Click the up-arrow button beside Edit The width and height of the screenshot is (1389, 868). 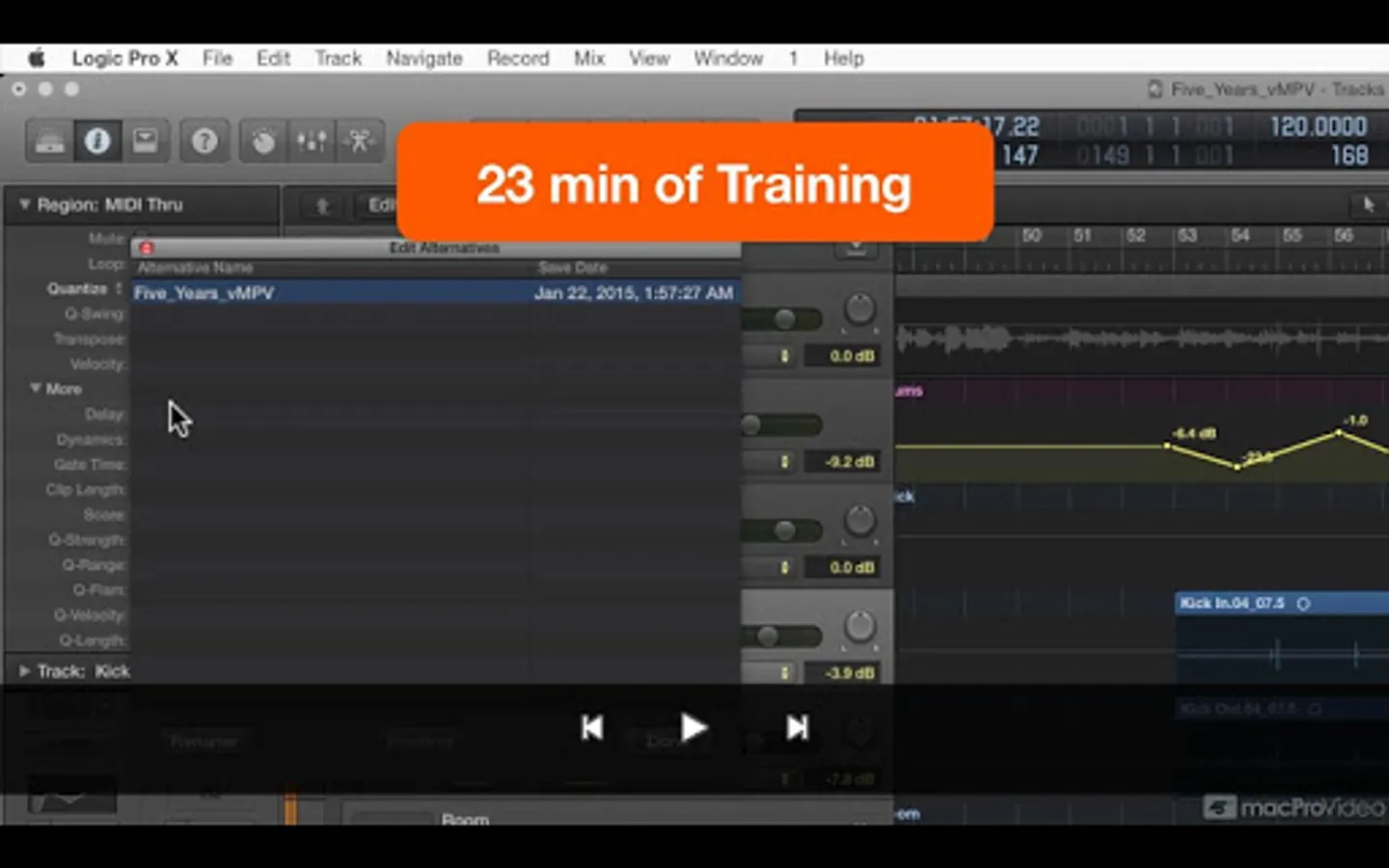[322, 205]
